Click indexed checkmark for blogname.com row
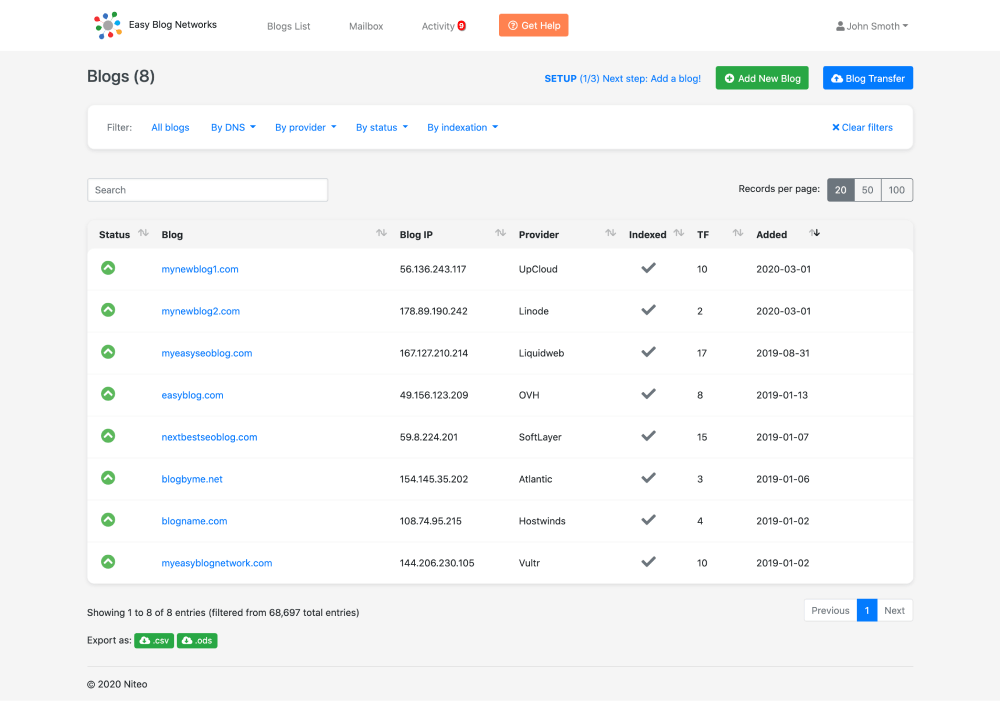This screenshot has height=701, width=1000. pyautogui.click(x=648, y=520)
